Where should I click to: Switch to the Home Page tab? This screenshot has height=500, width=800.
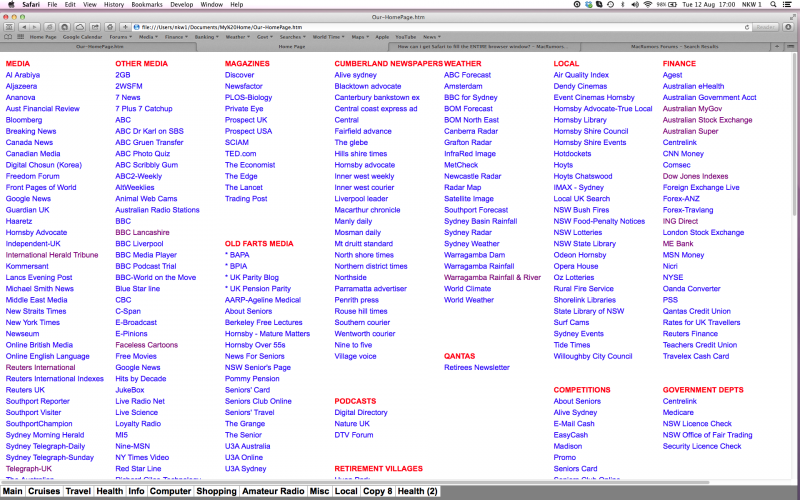[x=292, y=46]
